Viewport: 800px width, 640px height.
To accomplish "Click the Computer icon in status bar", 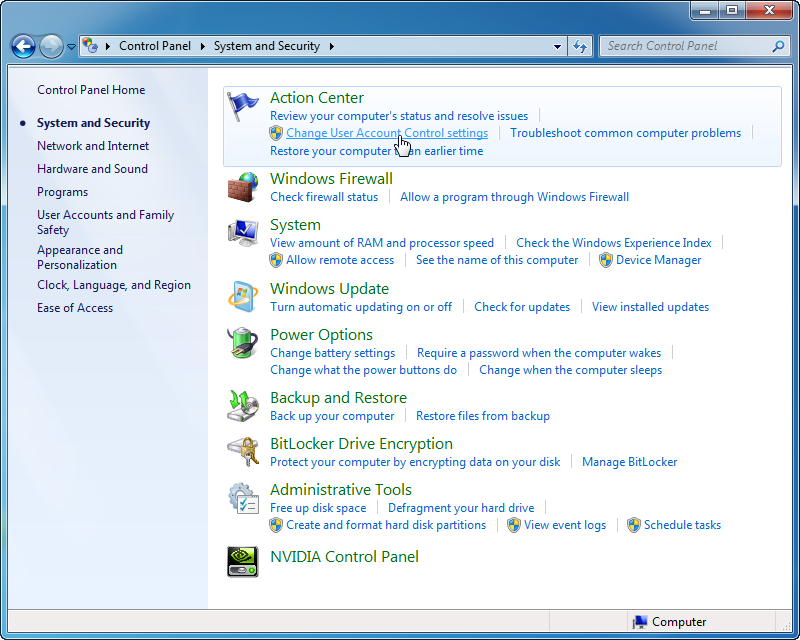I will pos(640,622).
